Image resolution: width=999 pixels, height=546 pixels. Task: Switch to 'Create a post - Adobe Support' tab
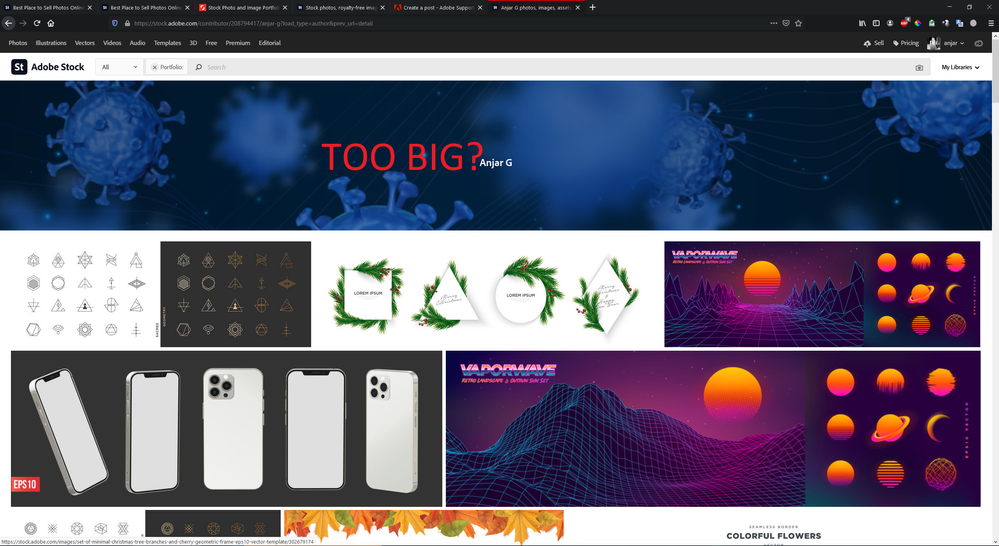(x=438, y=8)
